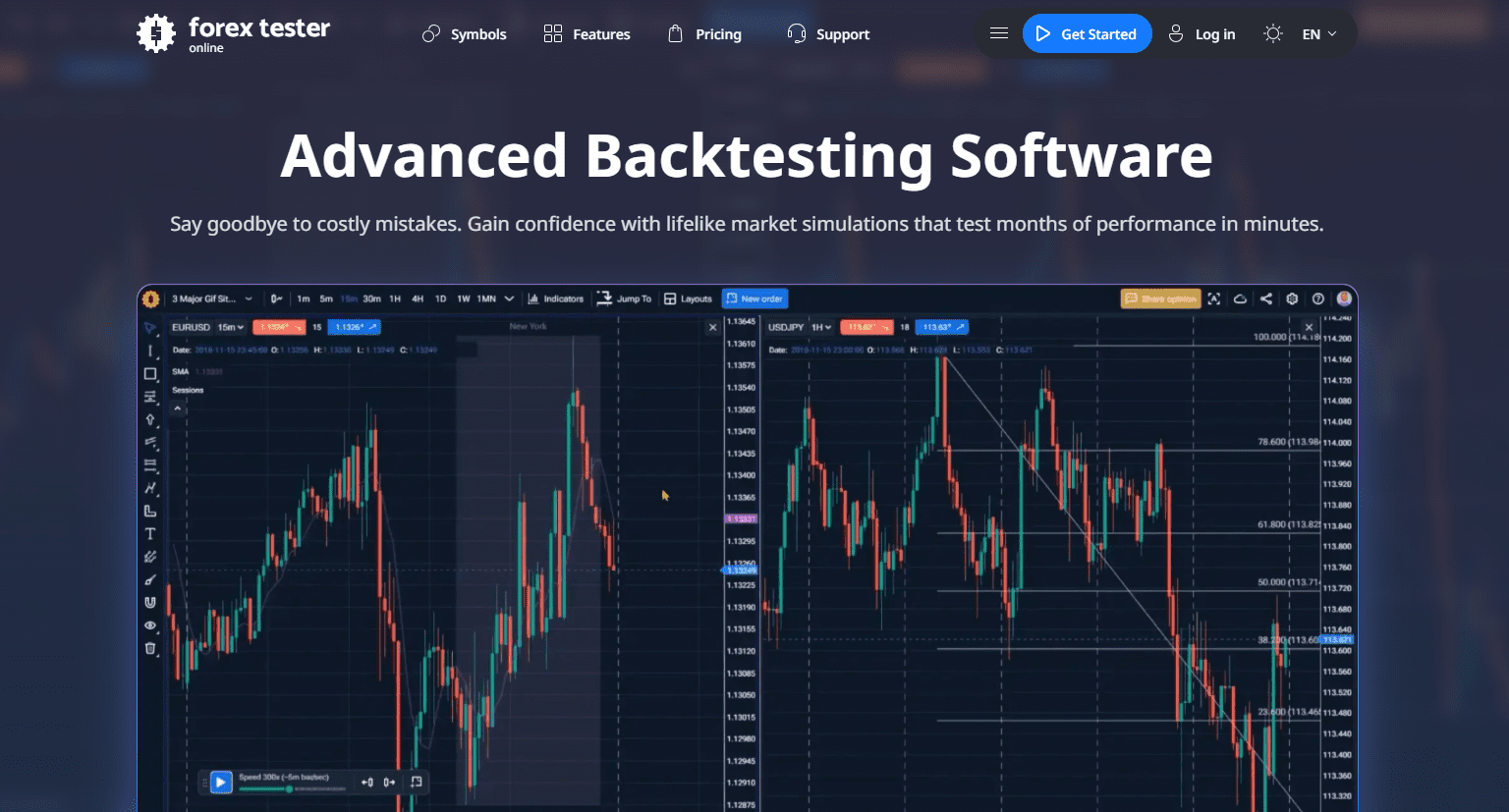1509x812 pixels.
Task: Toggle the site theme with the sun icon
Action: [x=1272, y=33]
